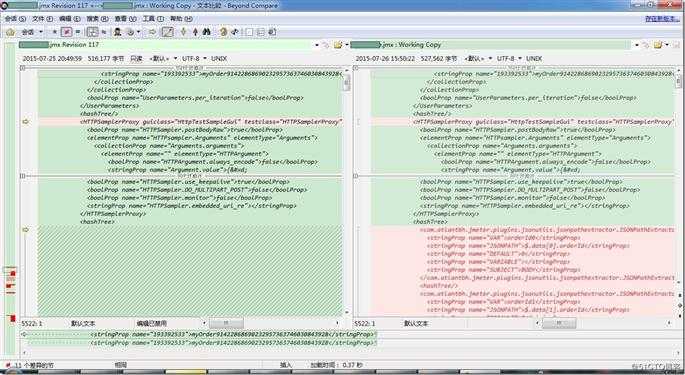Click the blank page layout toolbar icon

point(249,32)
